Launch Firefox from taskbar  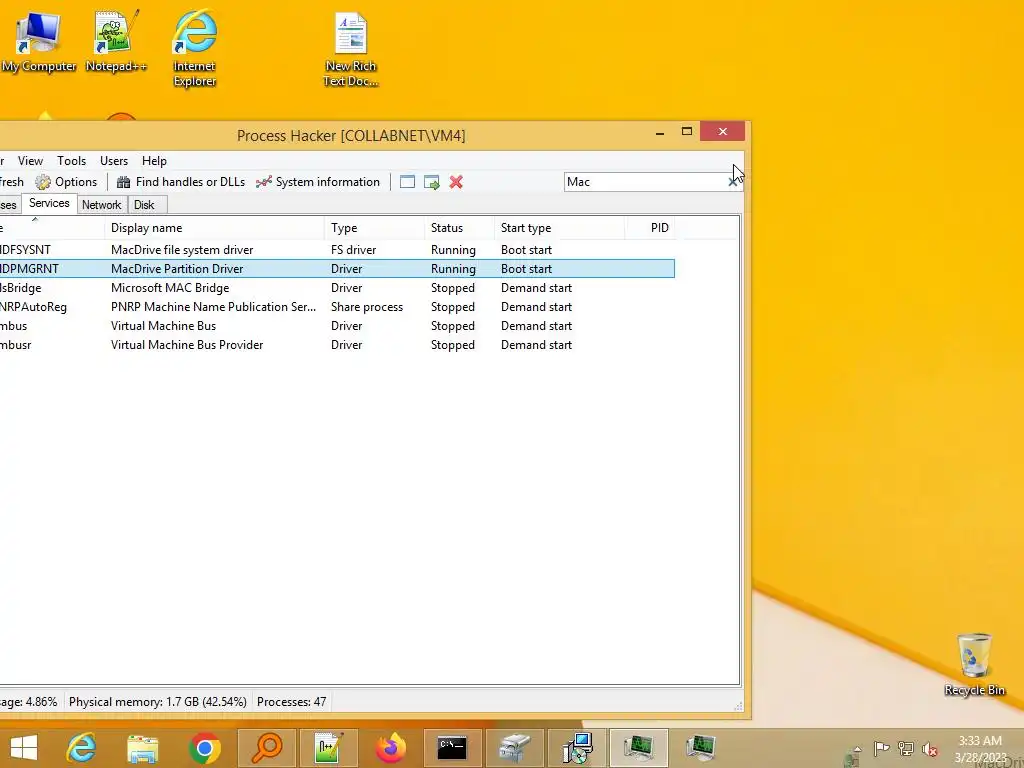pyautogui.click(x=391, y=748)
